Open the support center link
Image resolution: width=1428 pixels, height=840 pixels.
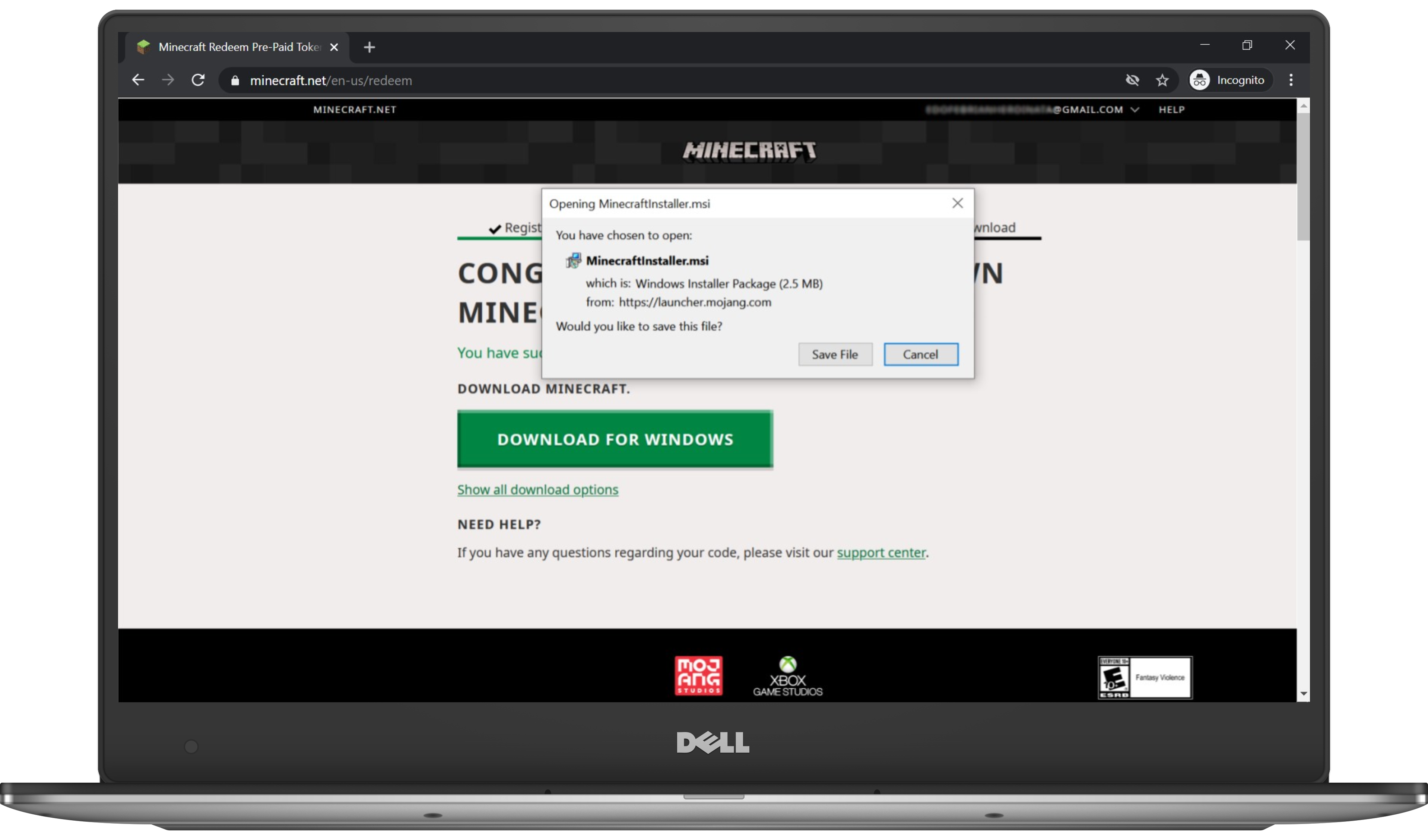881,553
